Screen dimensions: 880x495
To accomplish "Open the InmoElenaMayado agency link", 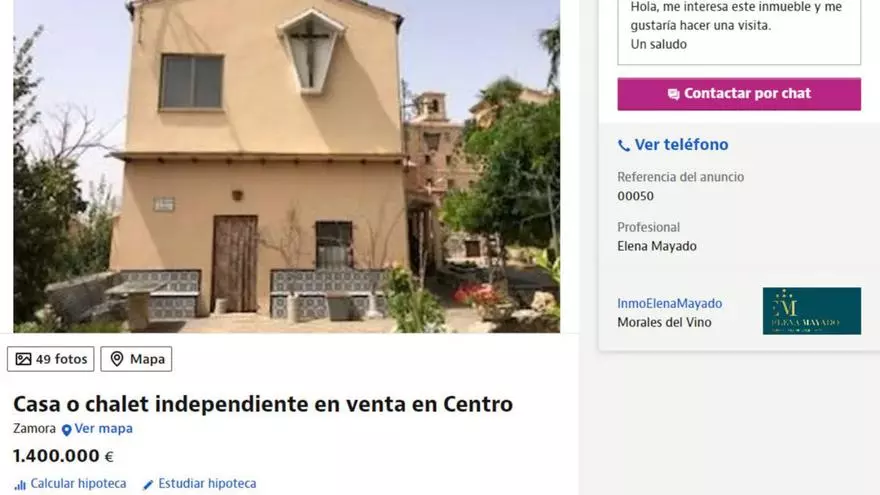I will click(670, 304).
